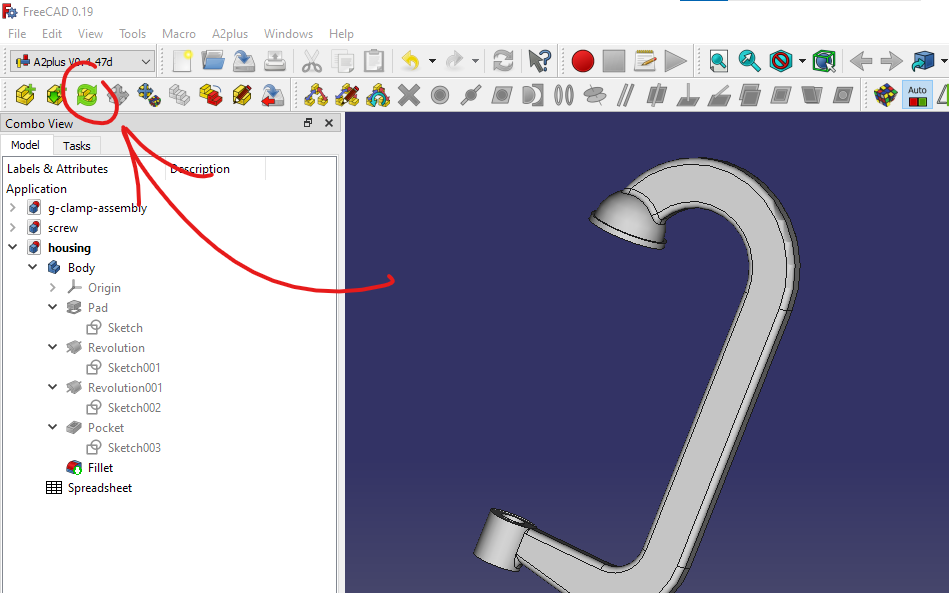The height and width of the screenshot is (593, 949).
Task: Edit the imported part pencil icon
Action: tap(241, 95)
